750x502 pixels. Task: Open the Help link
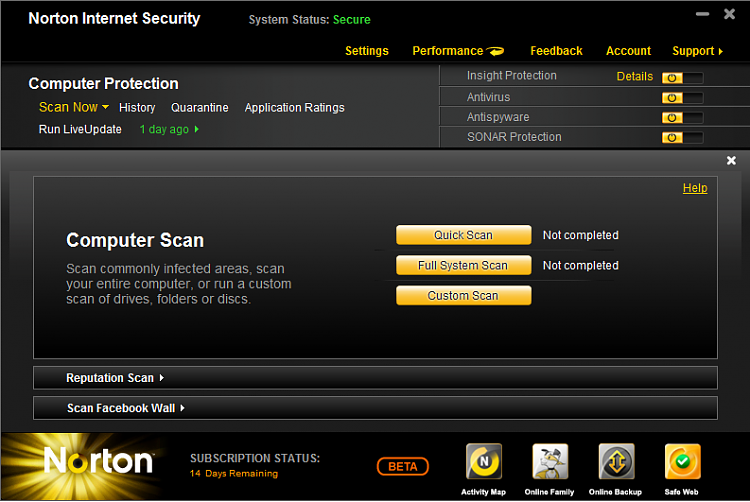click(695, 188)
